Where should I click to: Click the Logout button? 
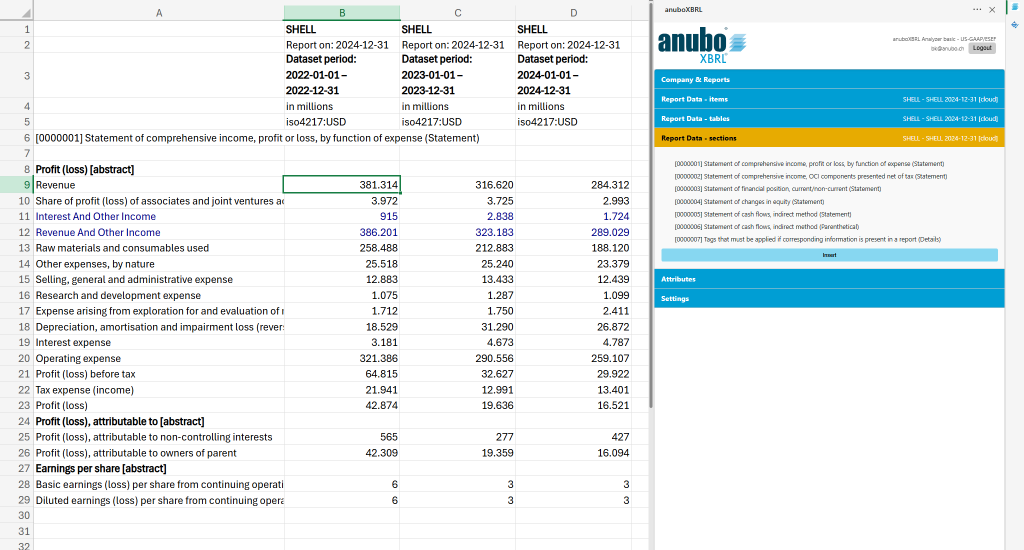pos(982,48)
